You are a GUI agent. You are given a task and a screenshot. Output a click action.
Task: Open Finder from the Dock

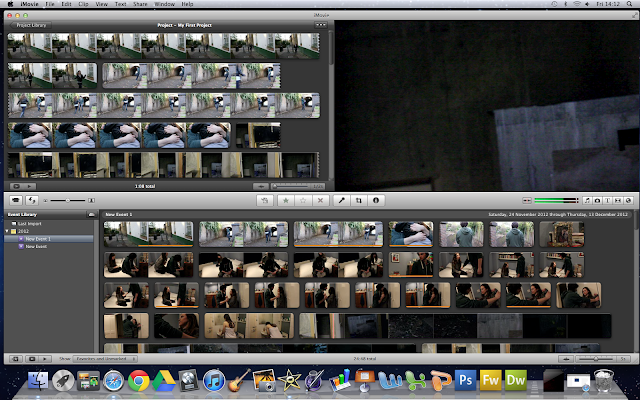(x=38, y=380)
